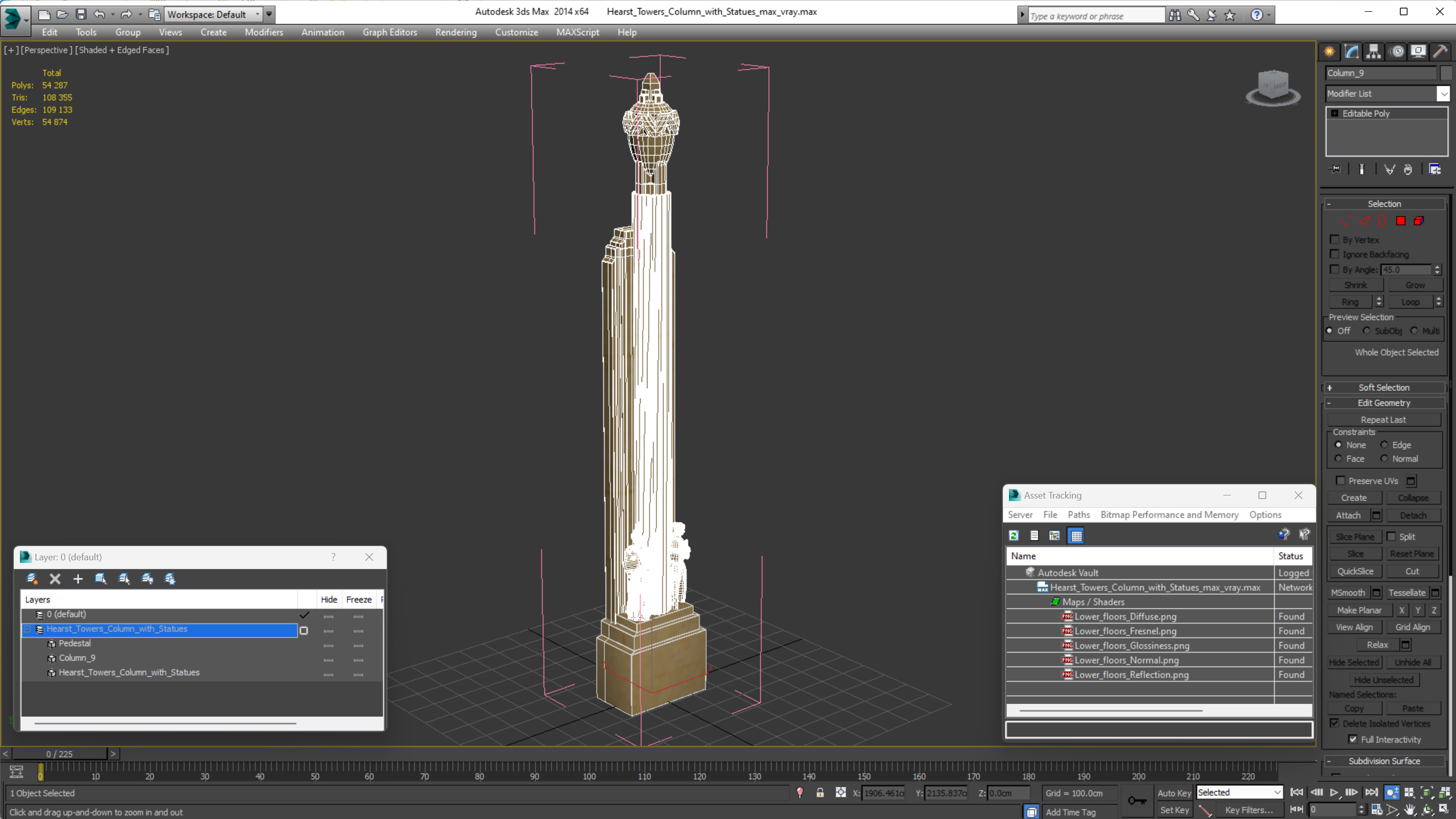Click Refresh icon in Asset Tracking
The image size is (1456, 819).
point(1014,535)
